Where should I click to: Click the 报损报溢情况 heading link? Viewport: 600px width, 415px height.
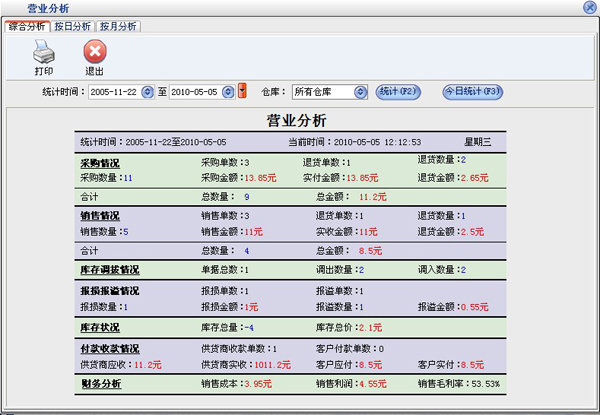[x=109, y=290]
